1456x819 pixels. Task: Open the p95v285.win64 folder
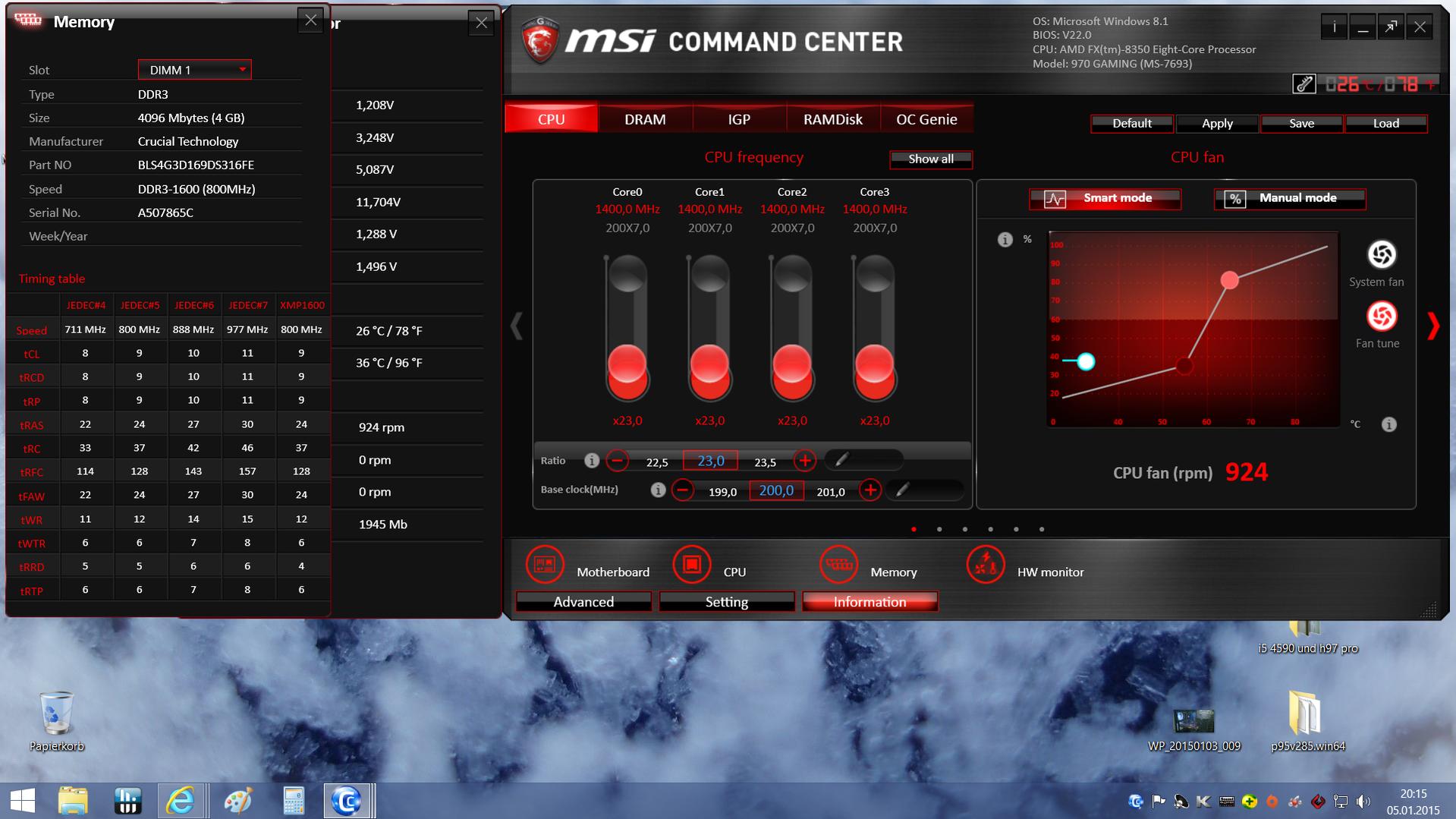coord(1308,721)
